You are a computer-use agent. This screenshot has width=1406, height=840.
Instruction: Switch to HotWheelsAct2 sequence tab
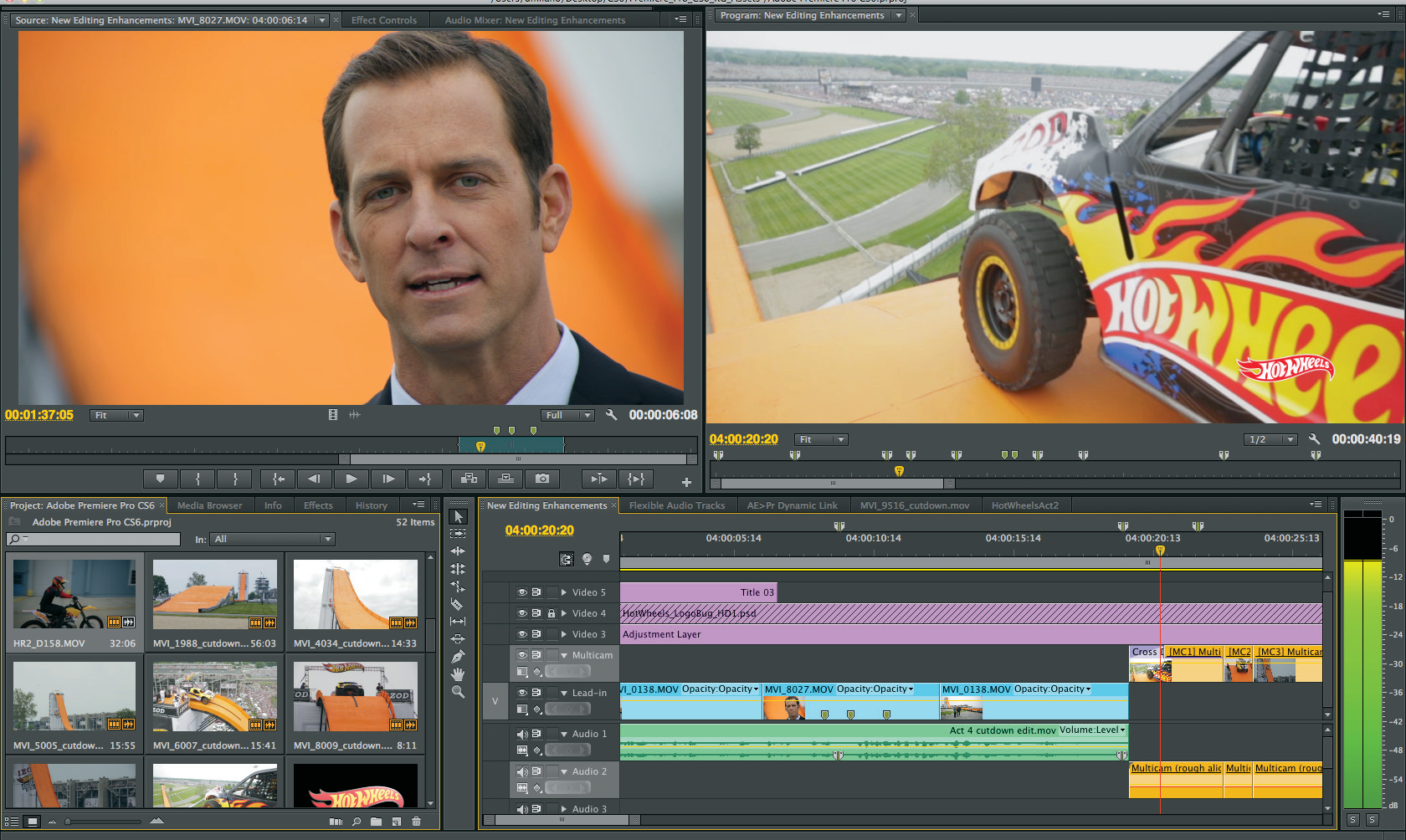click(1024, 505)
